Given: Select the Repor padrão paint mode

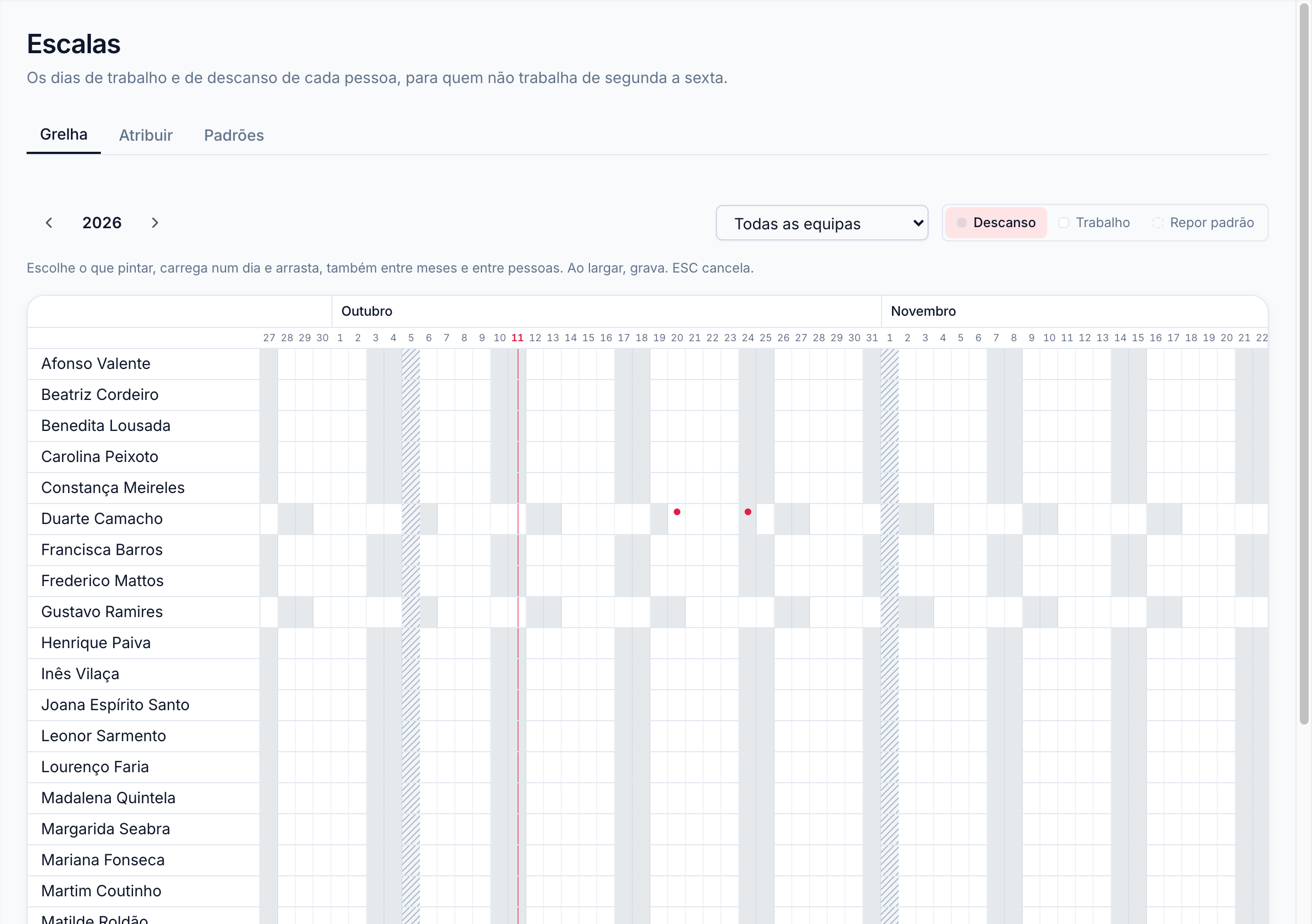Looking at the screenshot, I should 1203,223.
